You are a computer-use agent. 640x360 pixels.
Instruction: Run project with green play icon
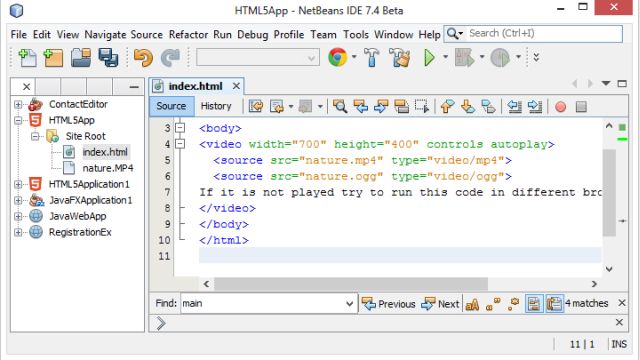pos(429,58)
